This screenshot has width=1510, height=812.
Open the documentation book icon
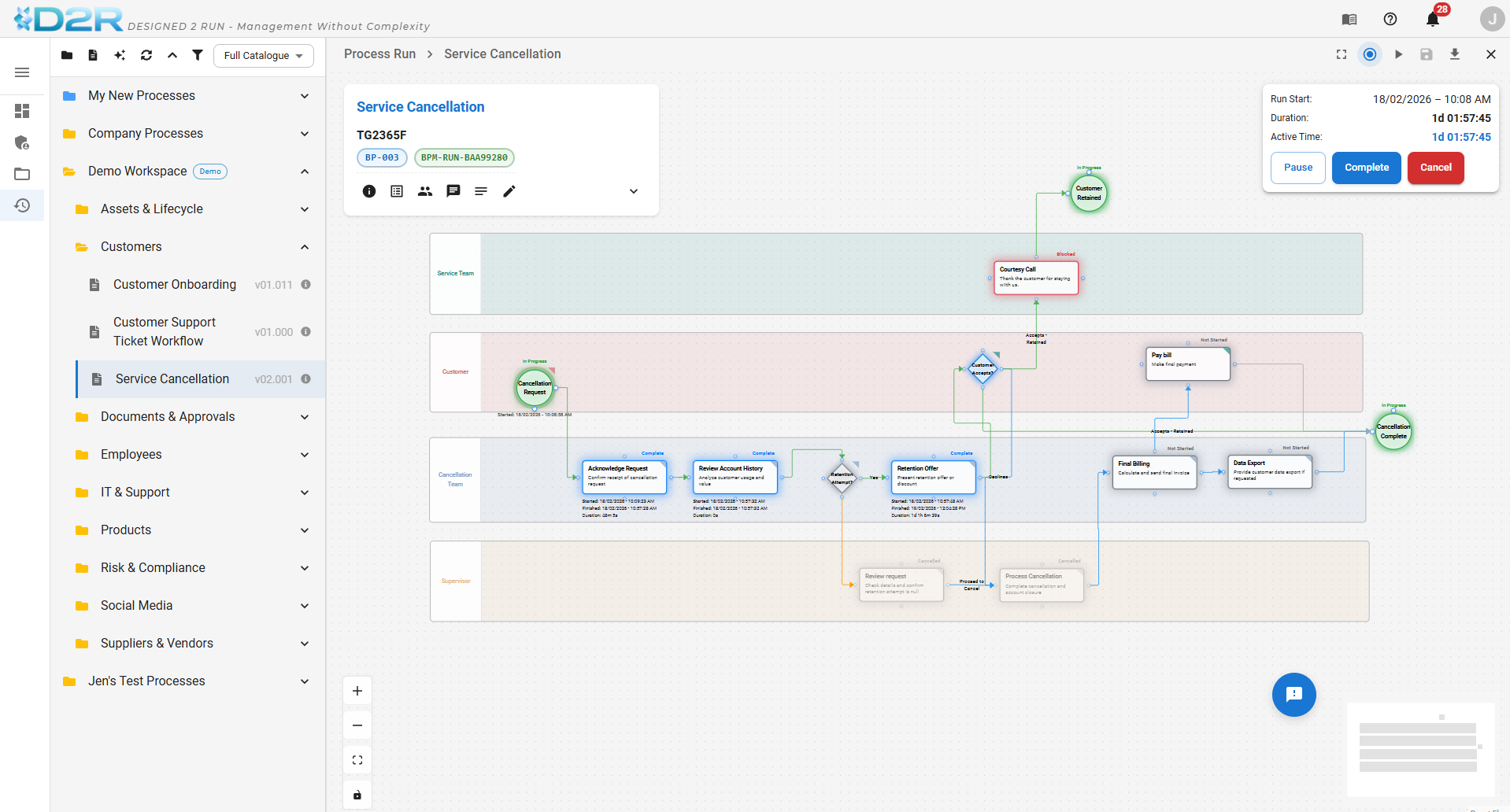[1349, 20]
